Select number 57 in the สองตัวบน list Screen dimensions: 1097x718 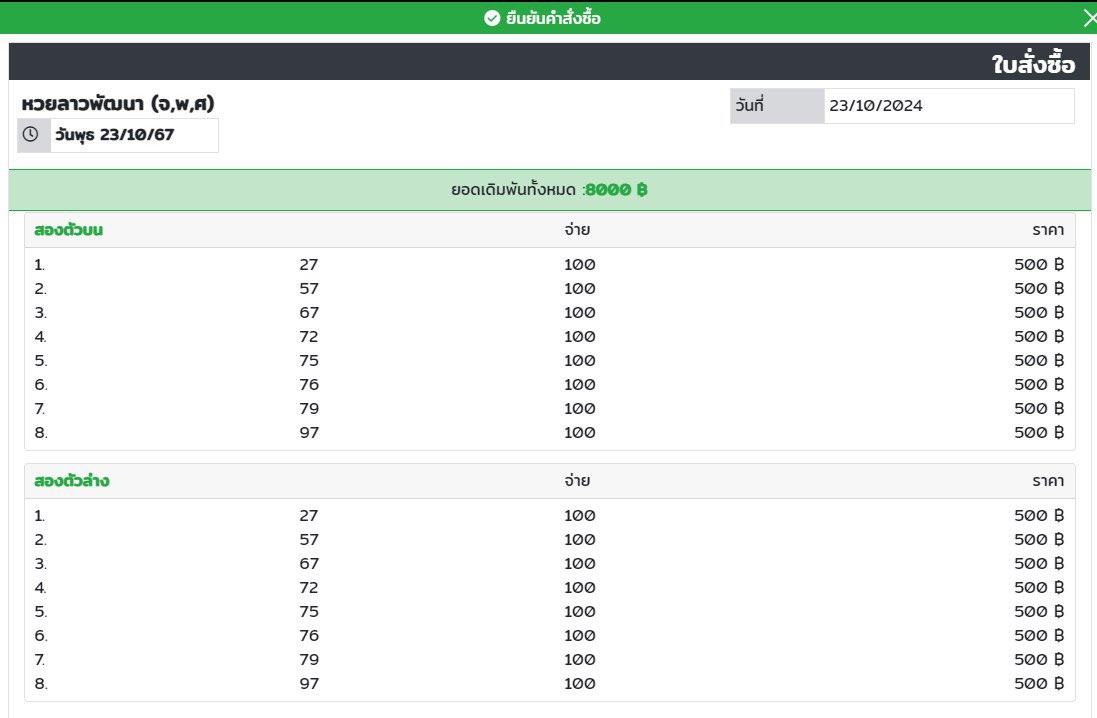point(309,288)
